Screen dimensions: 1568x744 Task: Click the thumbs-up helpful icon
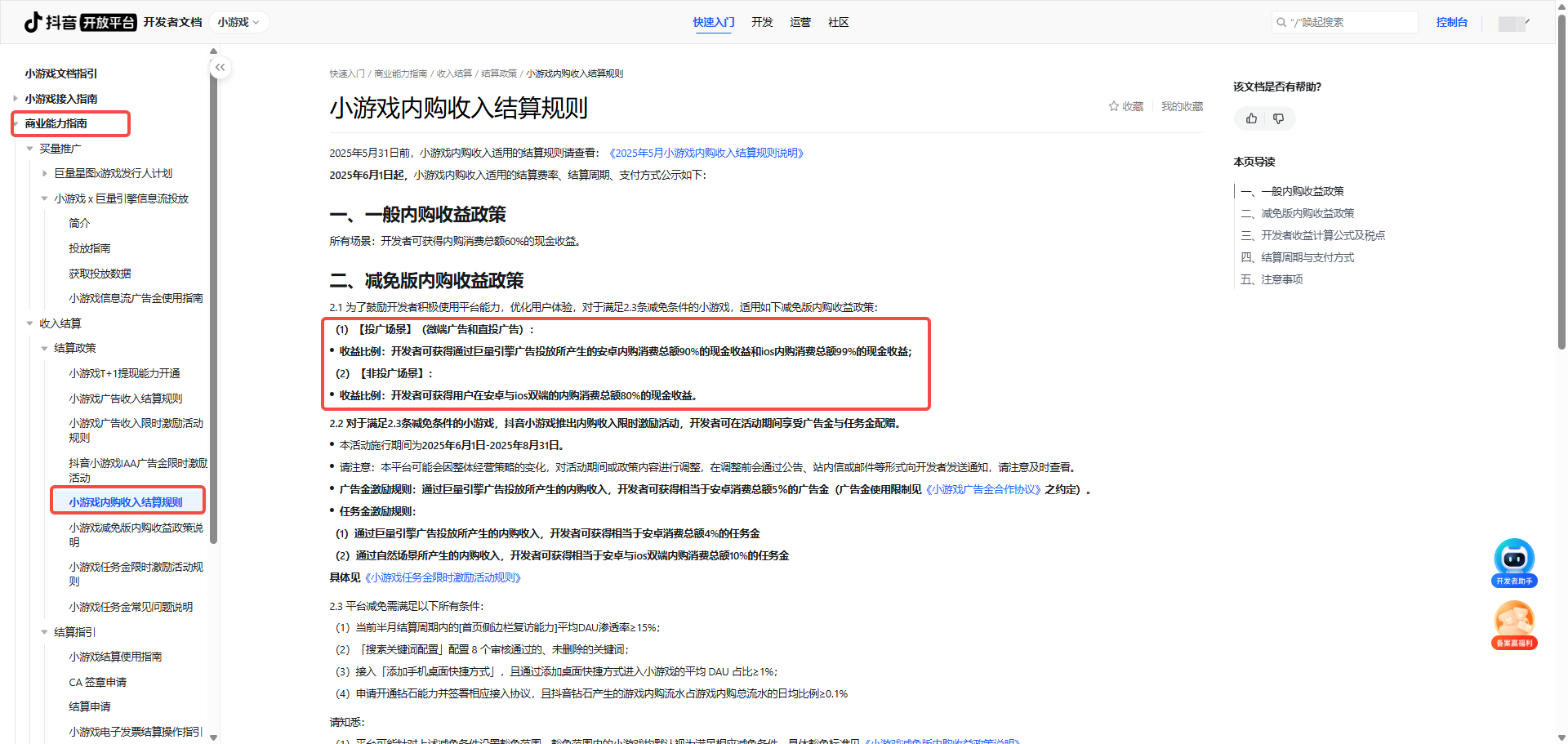tap(1251, 119)
